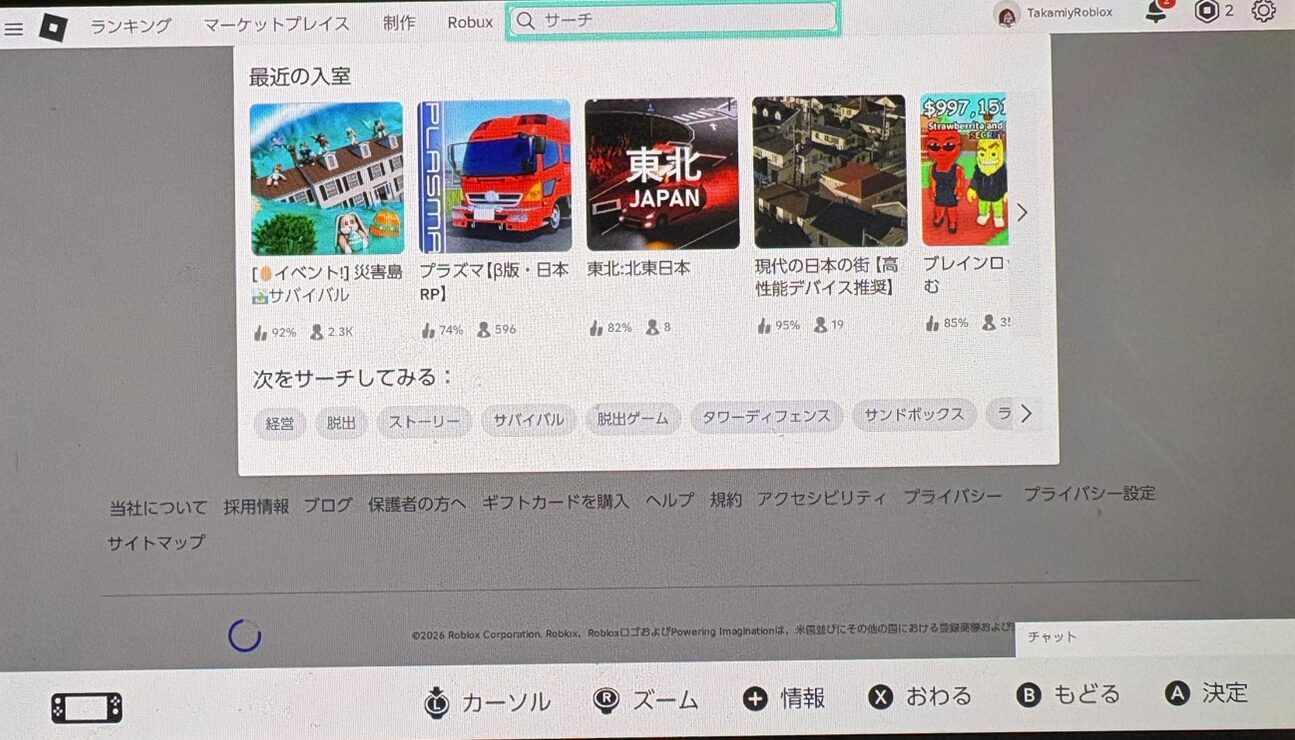Click the magnifying glass search icon

pyautogui.click(x=526, y=19)
